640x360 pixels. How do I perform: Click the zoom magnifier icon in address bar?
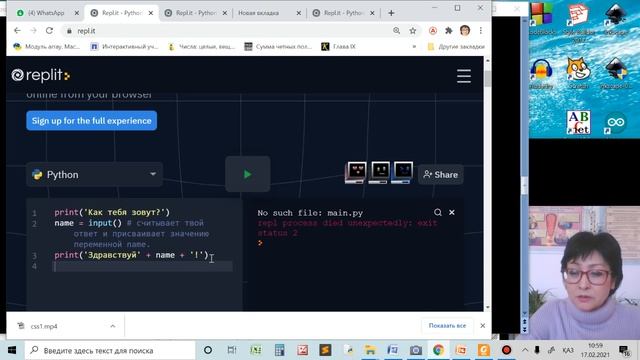click(396, 31)
